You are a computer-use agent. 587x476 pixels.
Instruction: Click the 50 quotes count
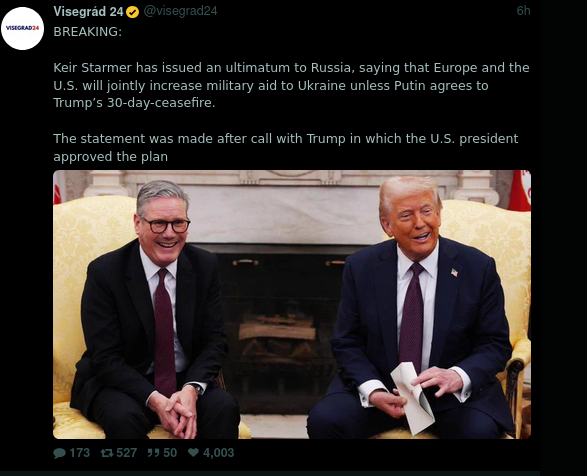click(x=170, y=453)
